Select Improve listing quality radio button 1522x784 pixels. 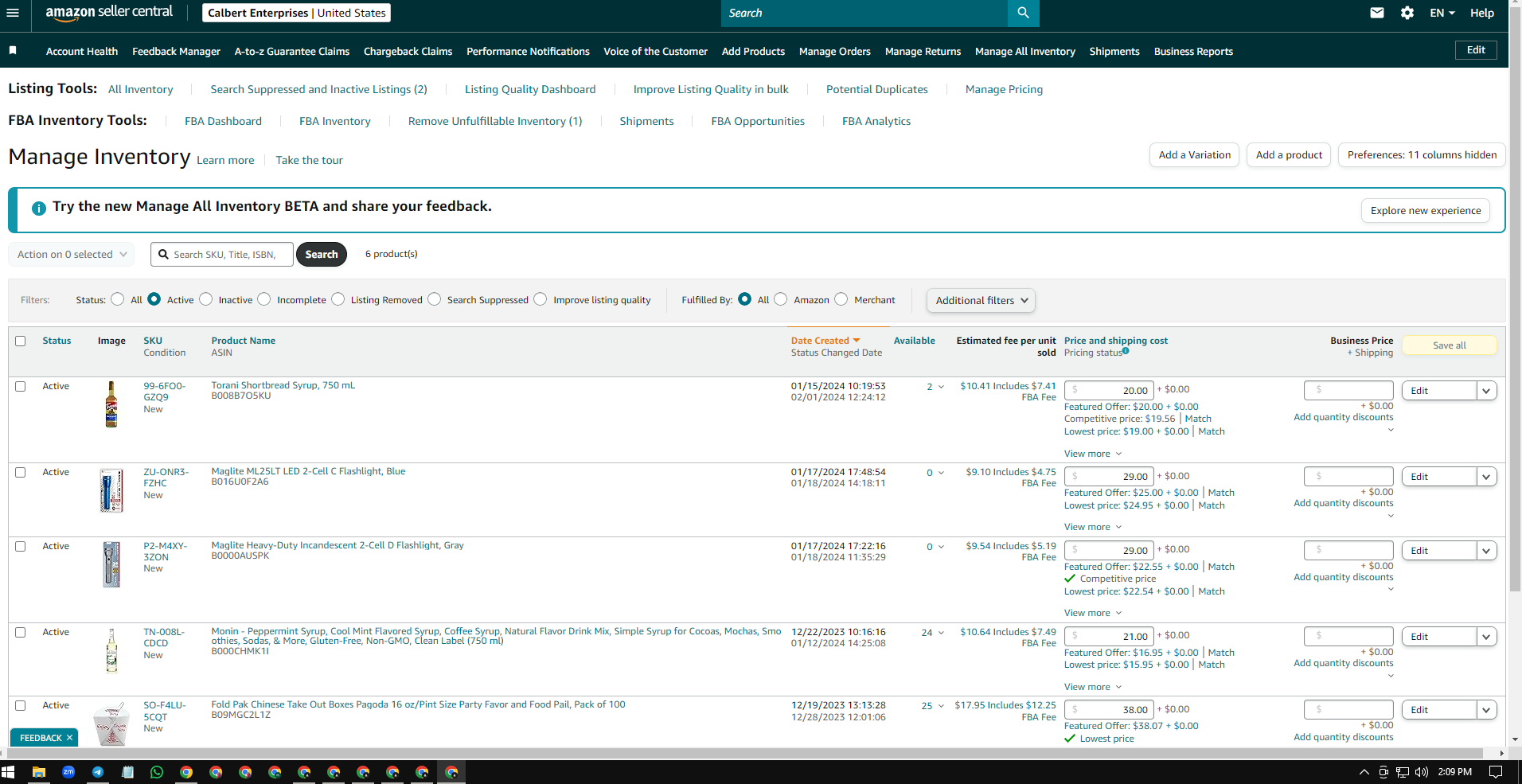(541, 299)
